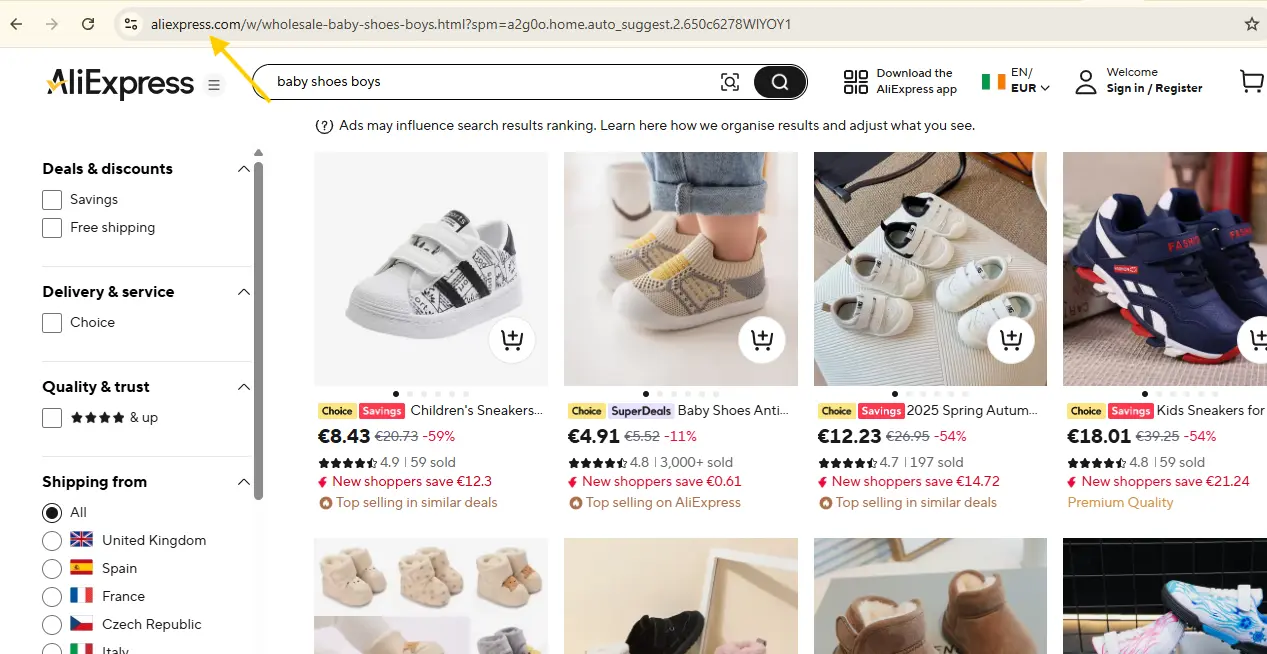Collapse the Shipping from section
Screen dimensions: 1267x654
click(x=243, y=481)
